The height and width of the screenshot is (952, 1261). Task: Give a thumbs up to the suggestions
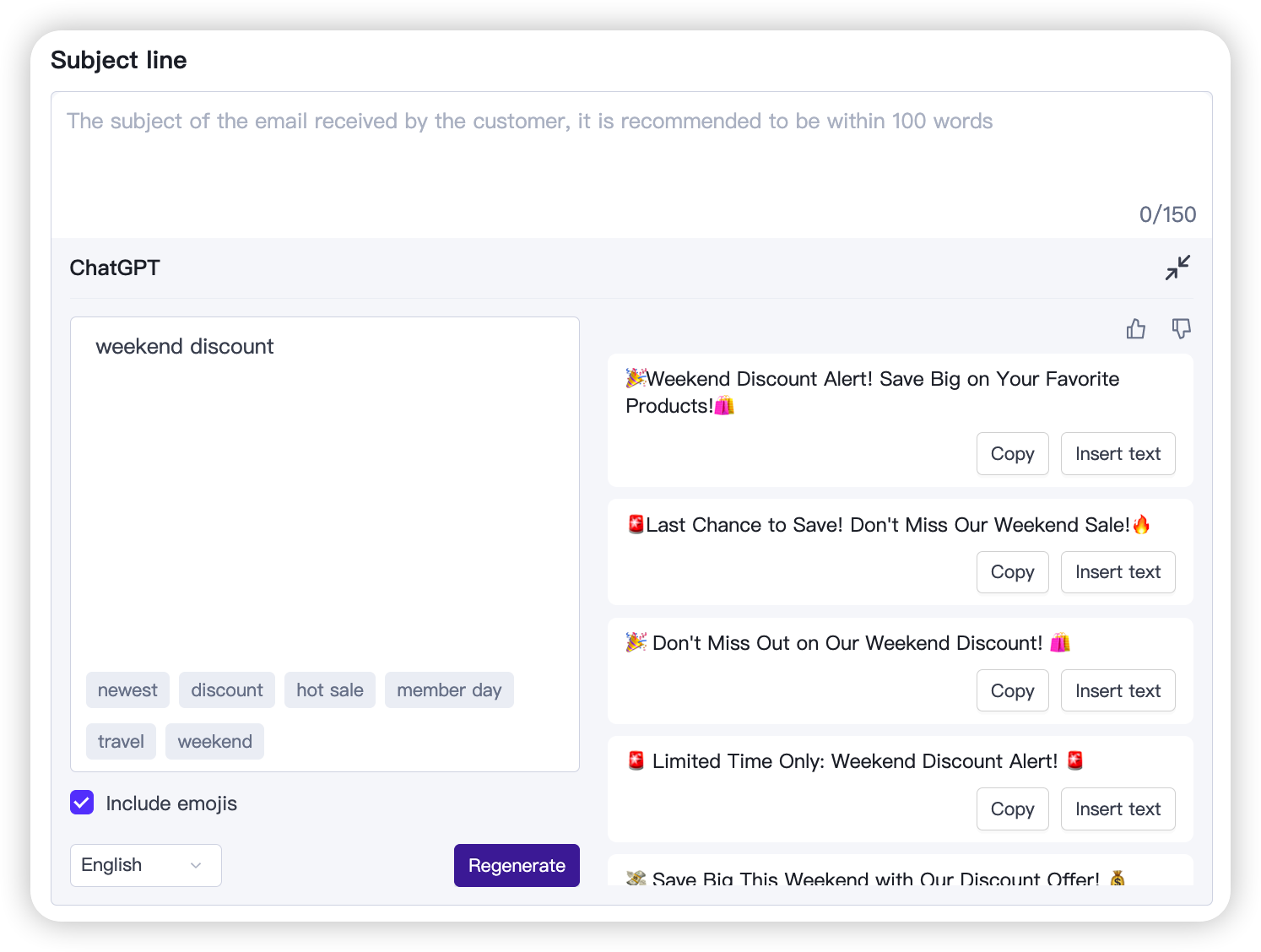(x=1136, y=328)
